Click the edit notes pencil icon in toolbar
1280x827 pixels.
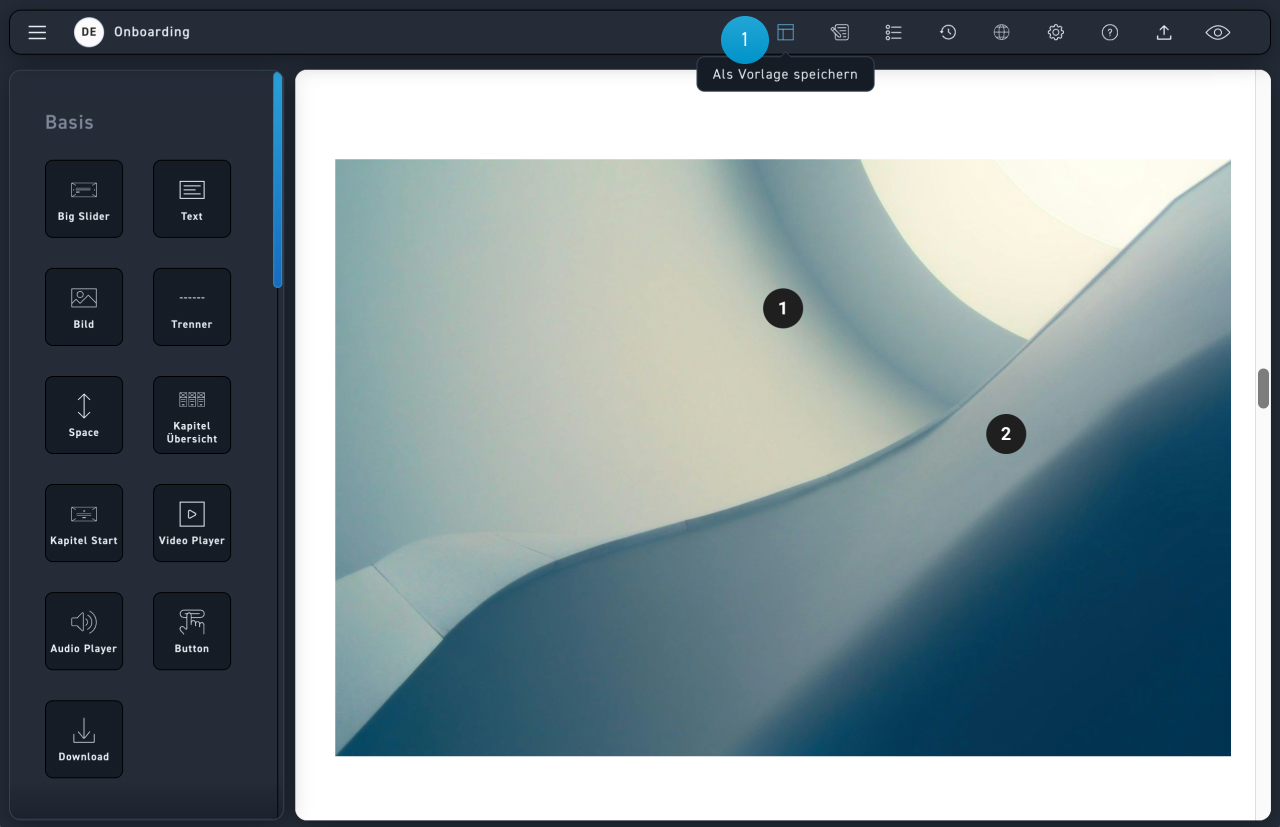(x=840, y=32)
